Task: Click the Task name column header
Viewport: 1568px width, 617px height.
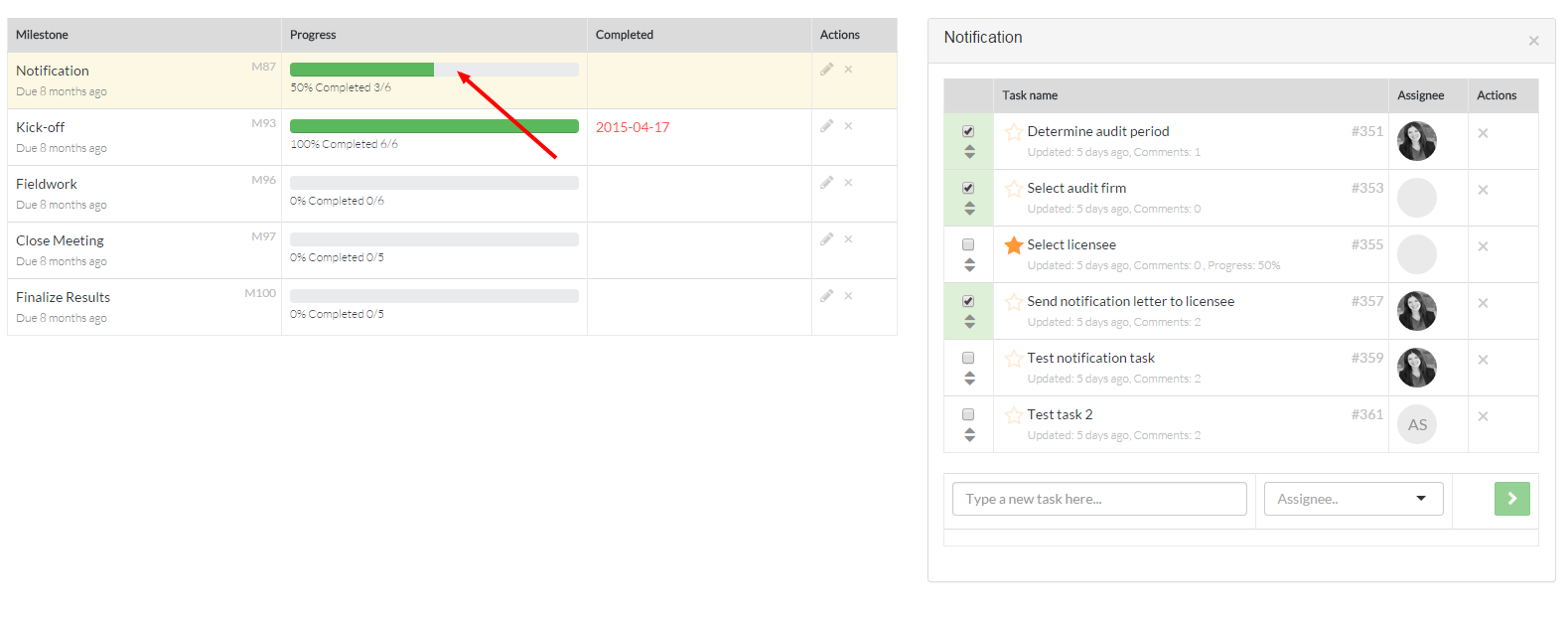Action: [x=1030, y=95]
